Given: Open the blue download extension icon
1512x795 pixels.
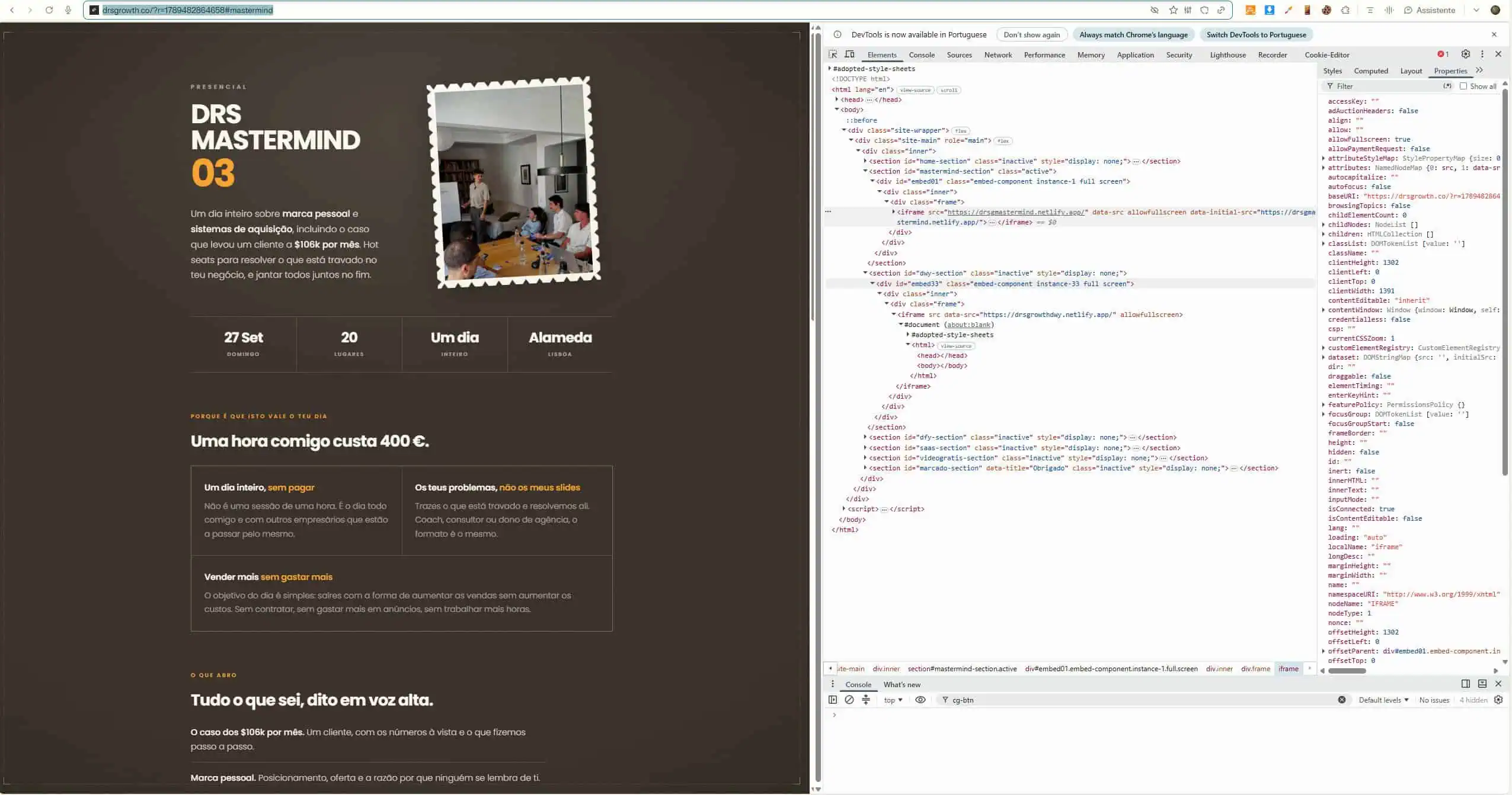Looking at the screenshot, I should pos(1270,10).
